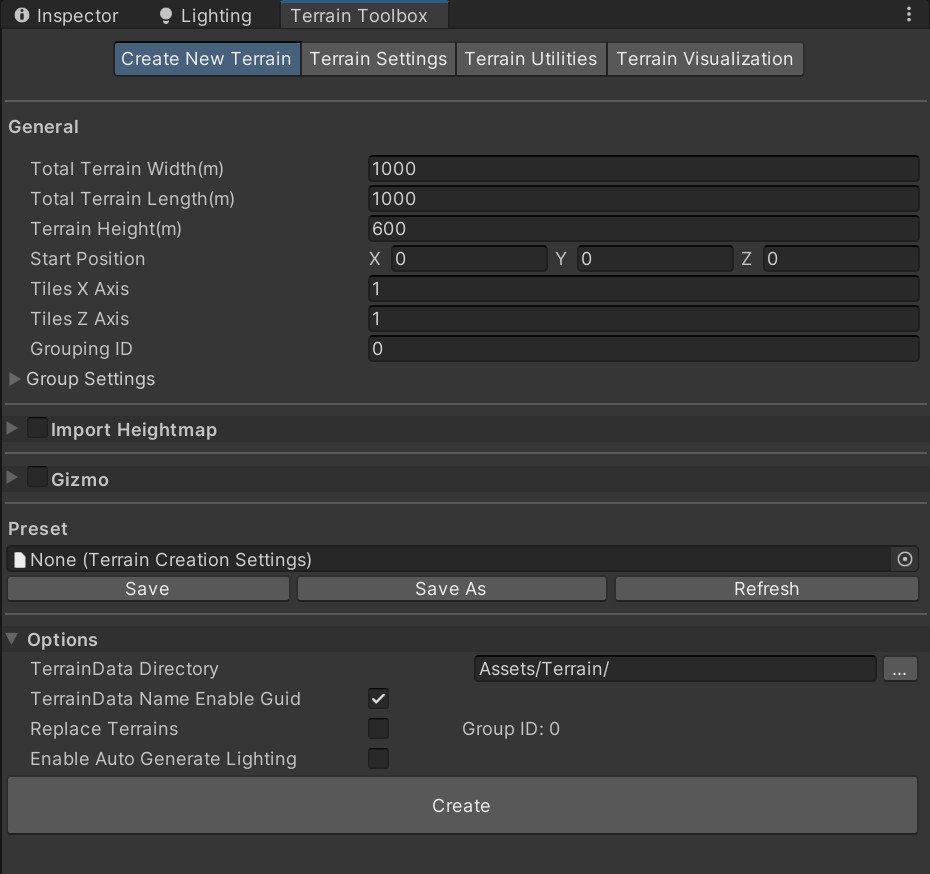Open the preset object picker circle icon
930x874 pixels.
point(904,559)
